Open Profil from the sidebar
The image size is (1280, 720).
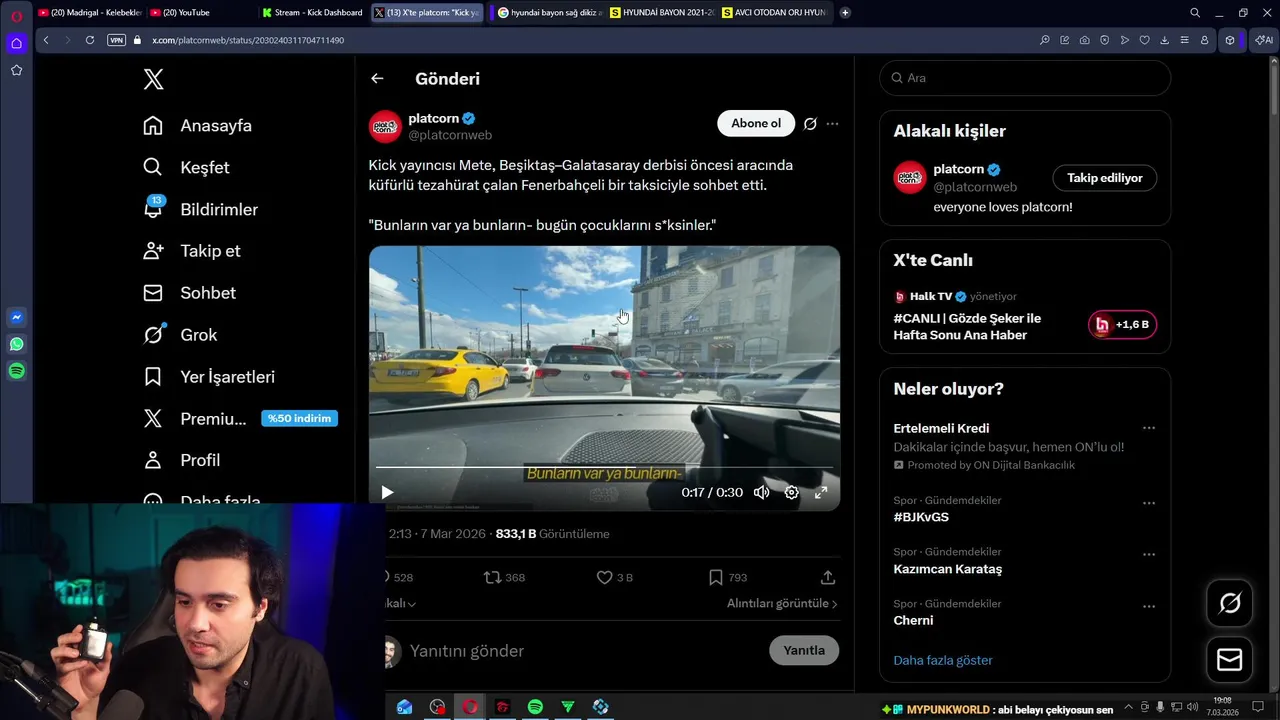[x=182, y=460]
